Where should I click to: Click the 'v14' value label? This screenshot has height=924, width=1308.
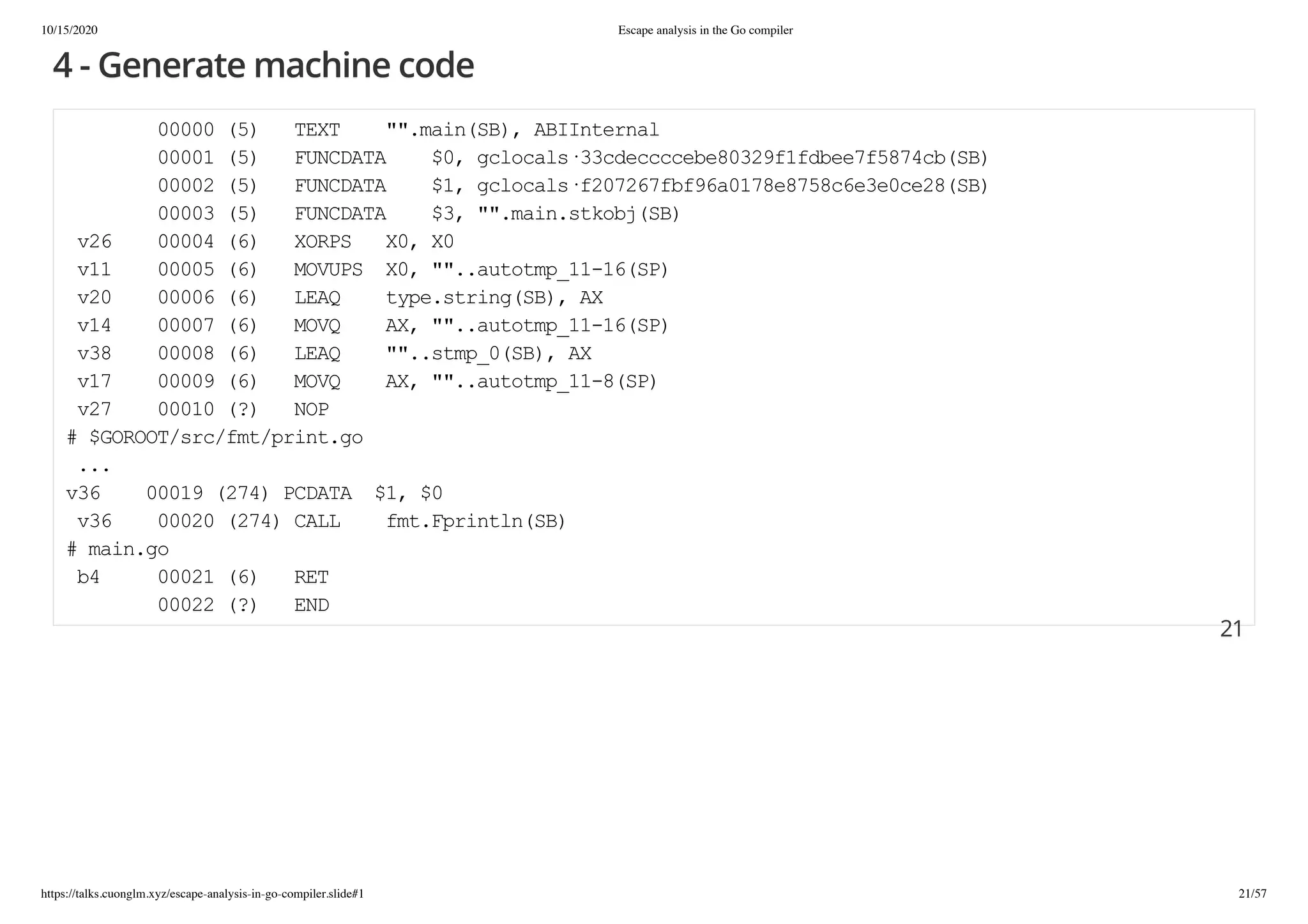(95, 326)
